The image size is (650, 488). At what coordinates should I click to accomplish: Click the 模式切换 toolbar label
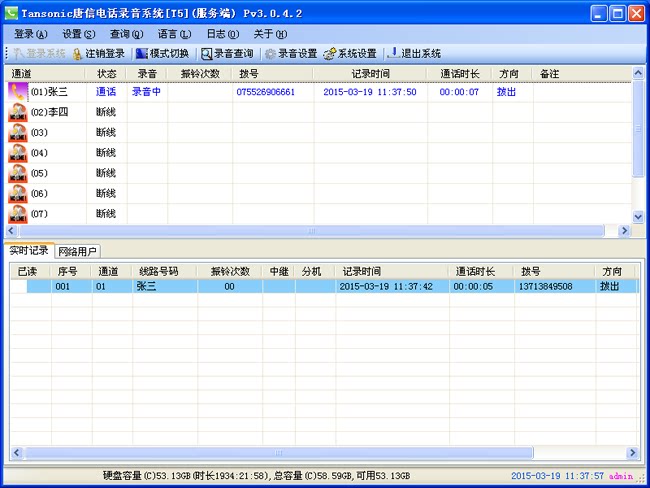tap(169, 54)
